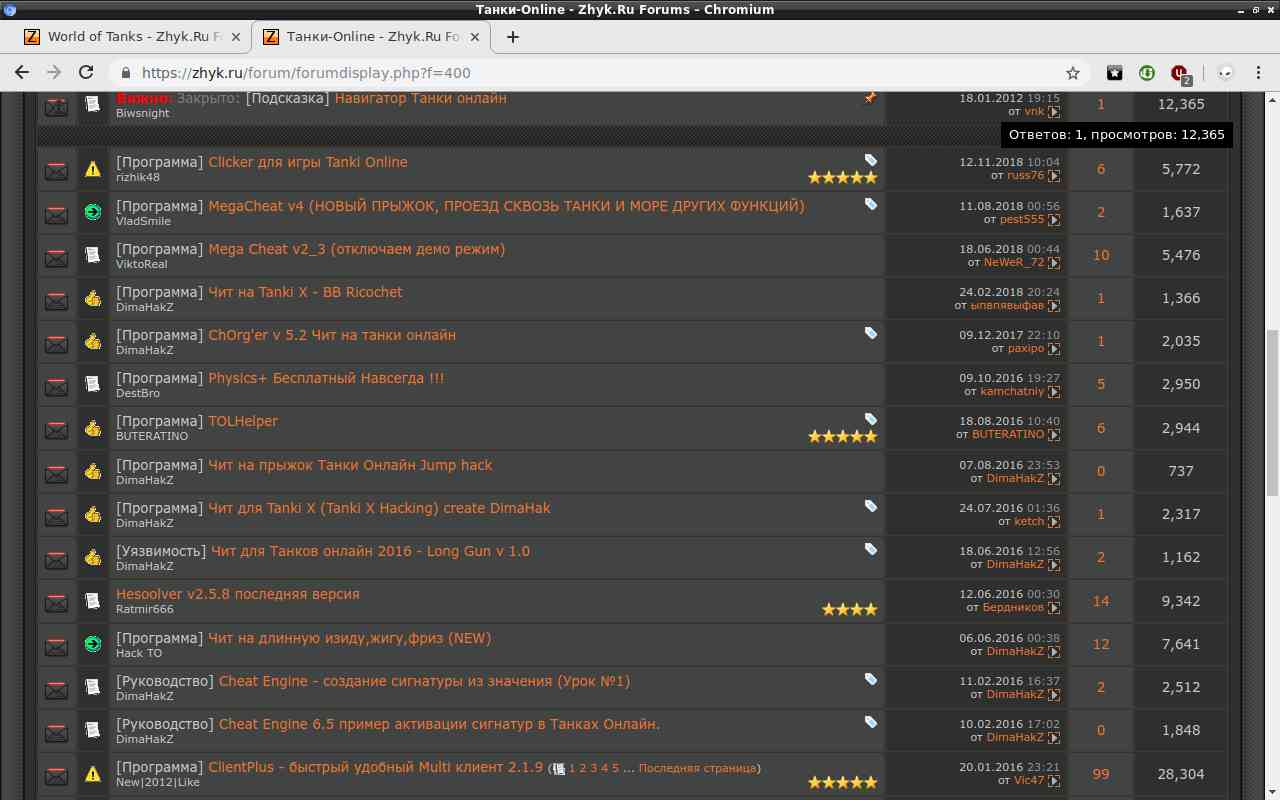Click the envelope icon beside Hesoolver thread
The height and width of the screenshot is (800, 1280).
[57, 601]
